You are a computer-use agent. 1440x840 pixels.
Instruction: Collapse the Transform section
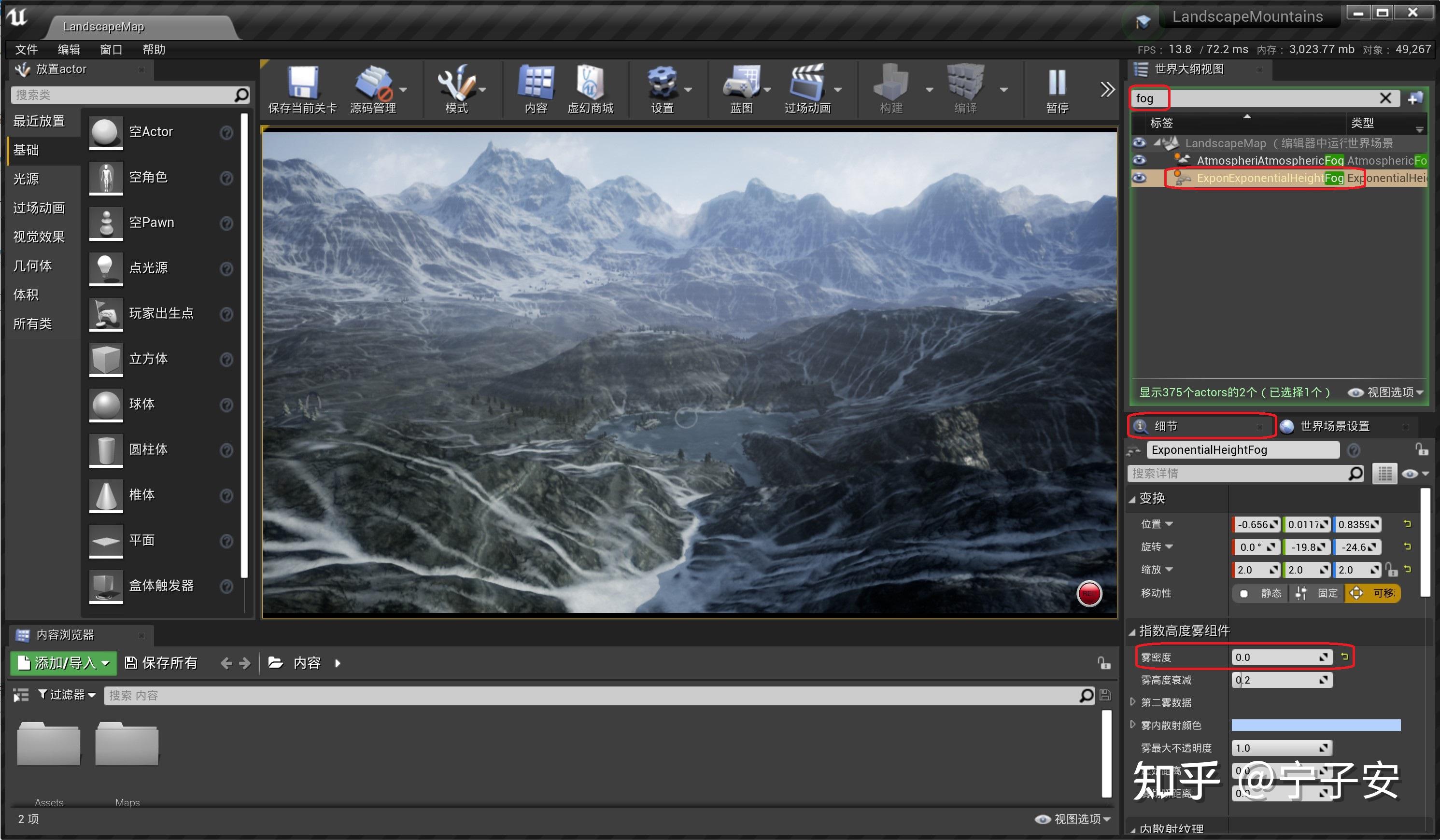pyautogui.click(x=1132, y=499)
